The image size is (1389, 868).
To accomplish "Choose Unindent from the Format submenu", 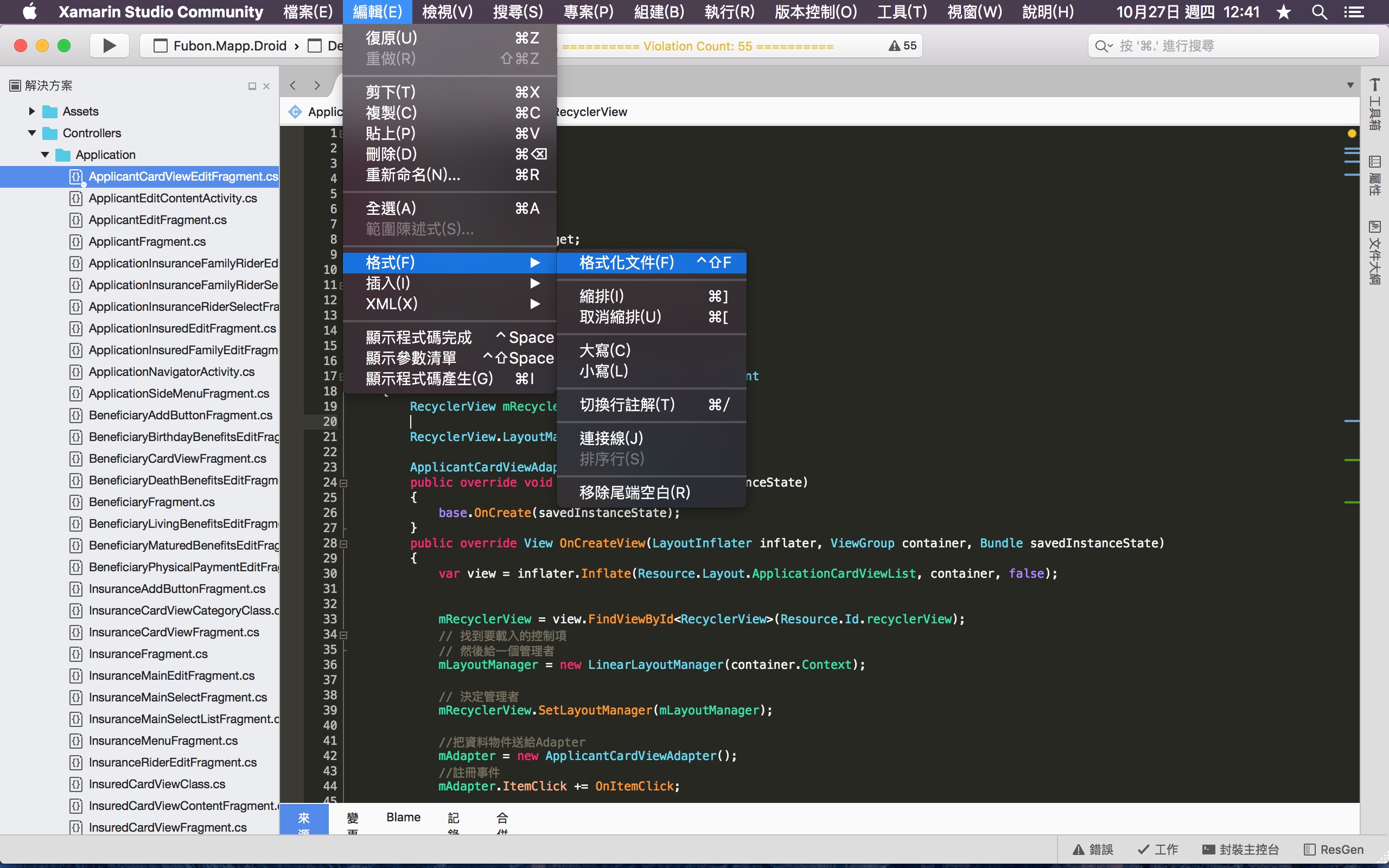I will [x=652, y=317].
